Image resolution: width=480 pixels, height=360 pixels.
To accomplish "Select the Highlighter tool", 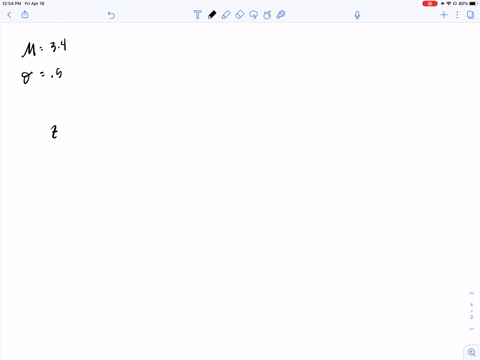I will point(226,15).
